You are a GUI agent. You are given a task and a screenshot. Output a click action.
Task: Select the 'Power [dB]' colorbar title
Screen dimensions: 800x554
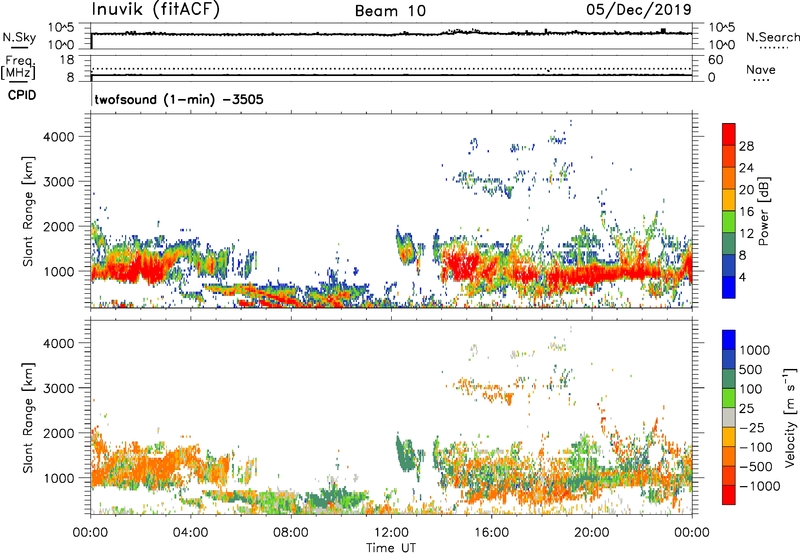click(764, 211)
